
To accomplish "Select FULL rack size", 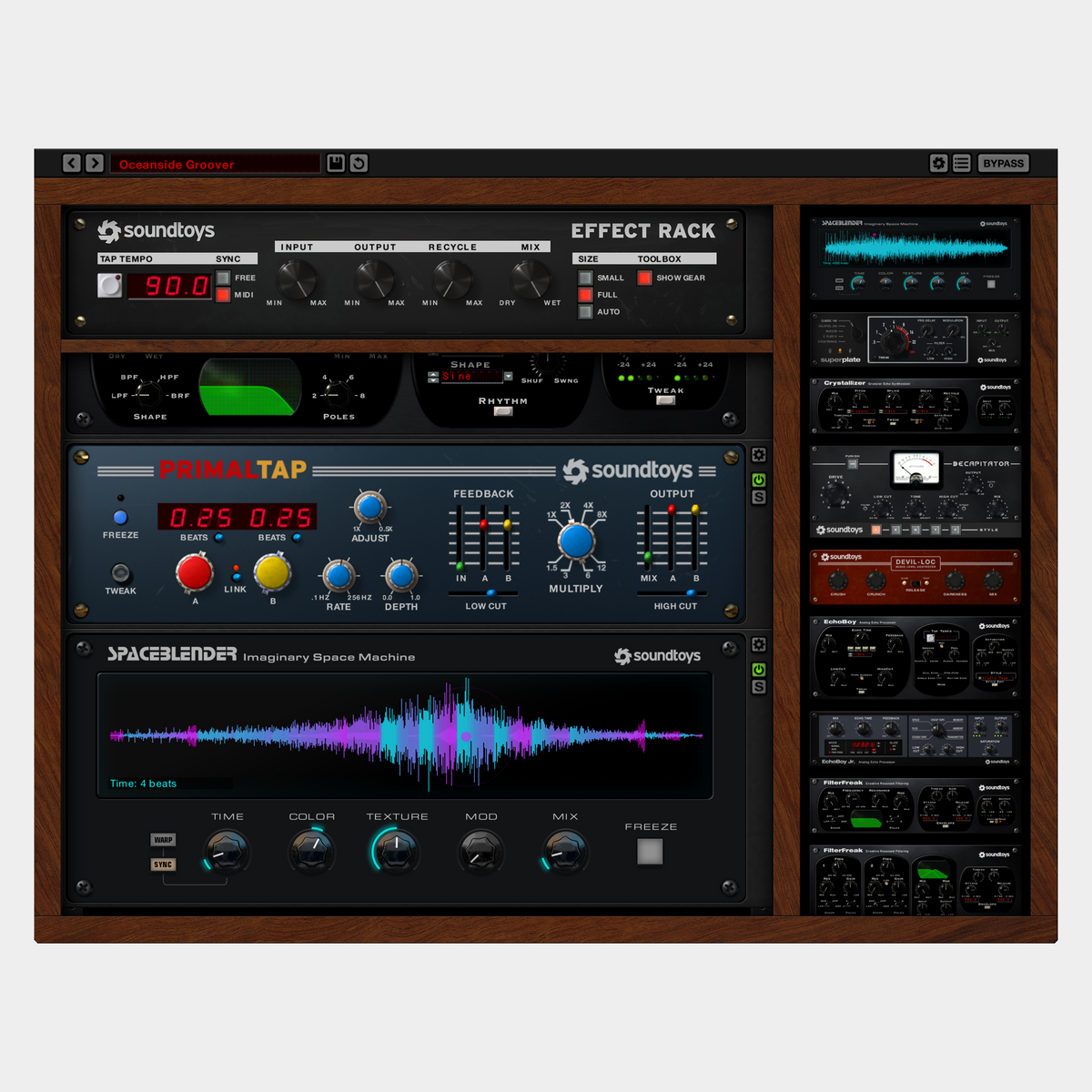I will pyautogui.click(x=586, y=295).
